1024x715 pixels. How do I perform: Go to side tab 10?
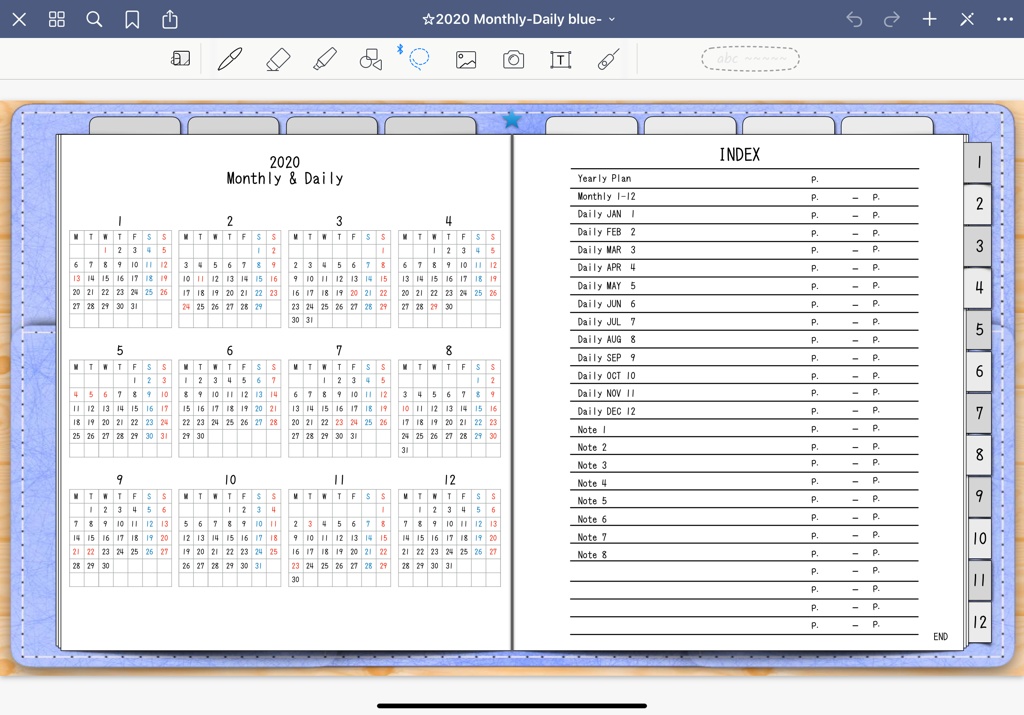point(978,538)
